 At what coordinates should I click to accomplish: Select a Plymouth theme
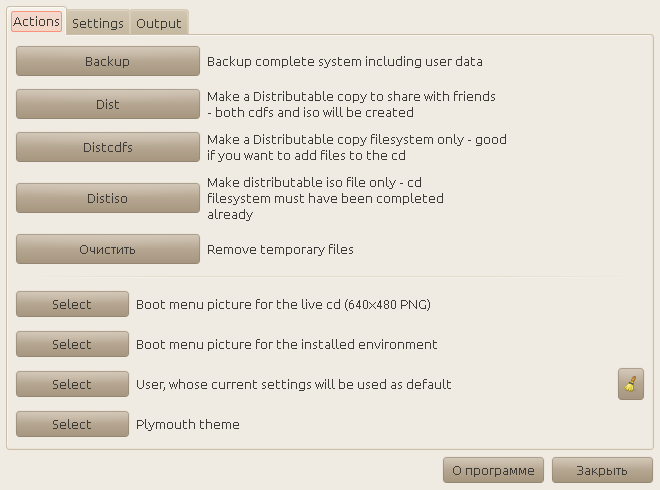click(72, 424)
